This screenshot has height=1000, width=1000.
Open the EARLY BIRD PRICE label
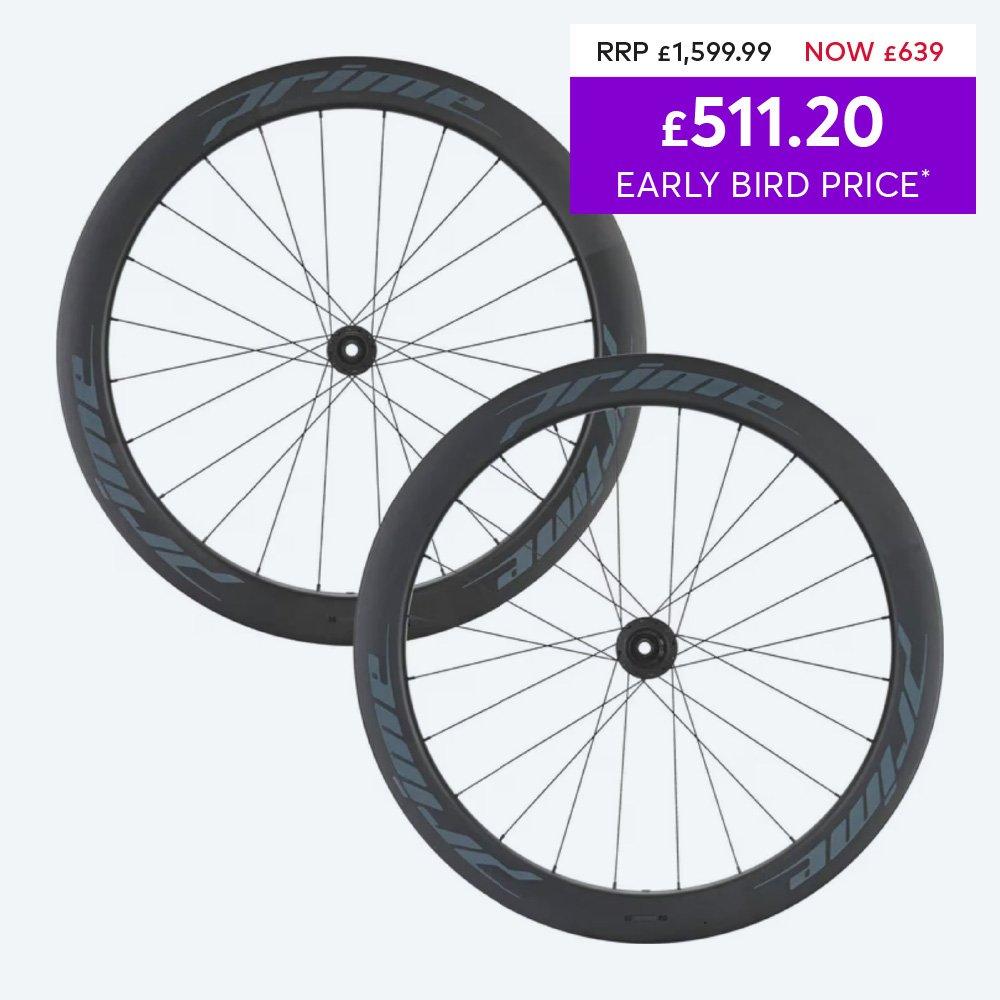pos(767,185)
